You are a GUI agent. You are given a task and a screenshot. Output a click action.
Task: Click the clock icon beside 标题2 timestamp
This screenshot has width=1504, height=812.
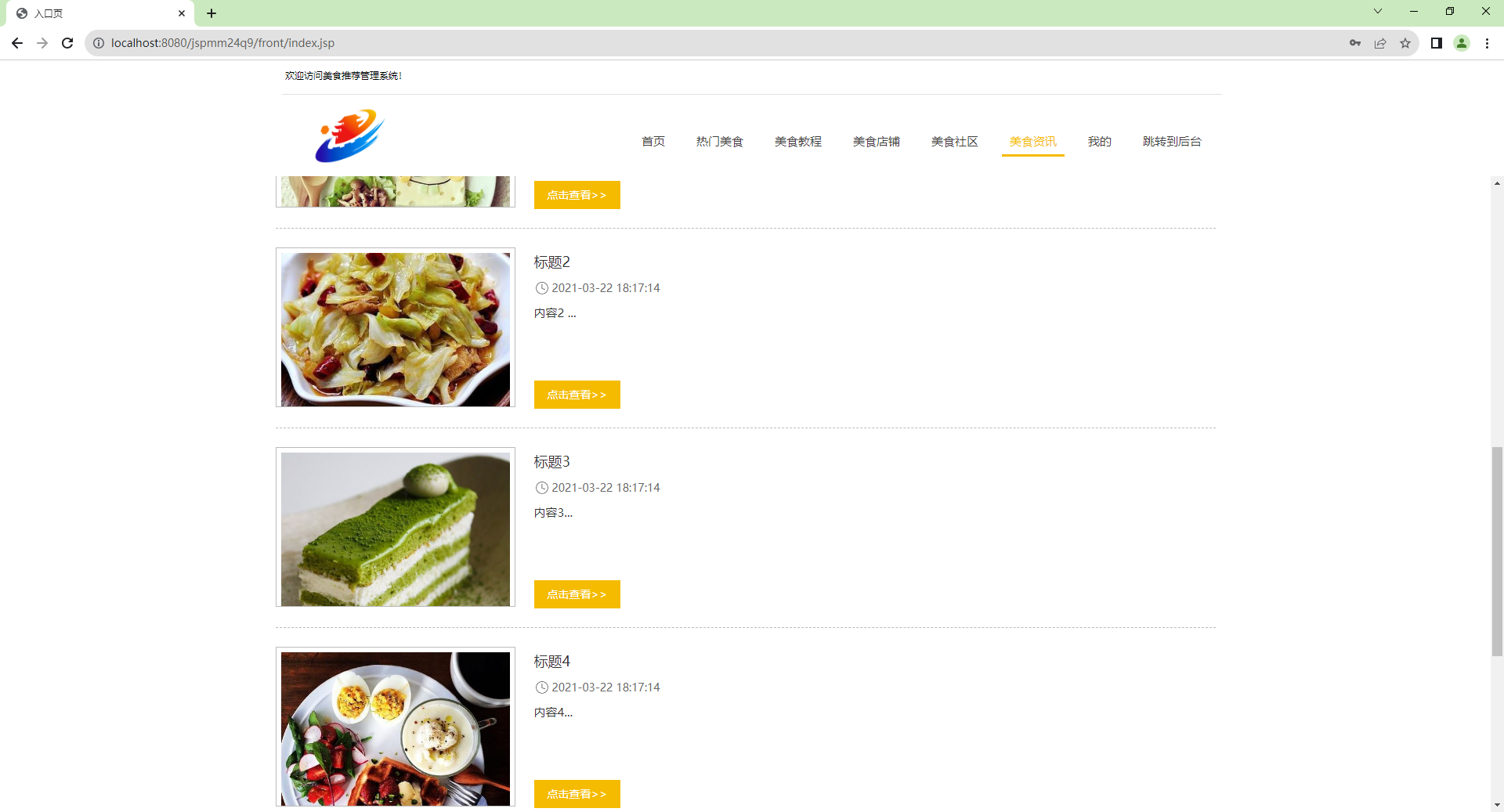(541, 288)
